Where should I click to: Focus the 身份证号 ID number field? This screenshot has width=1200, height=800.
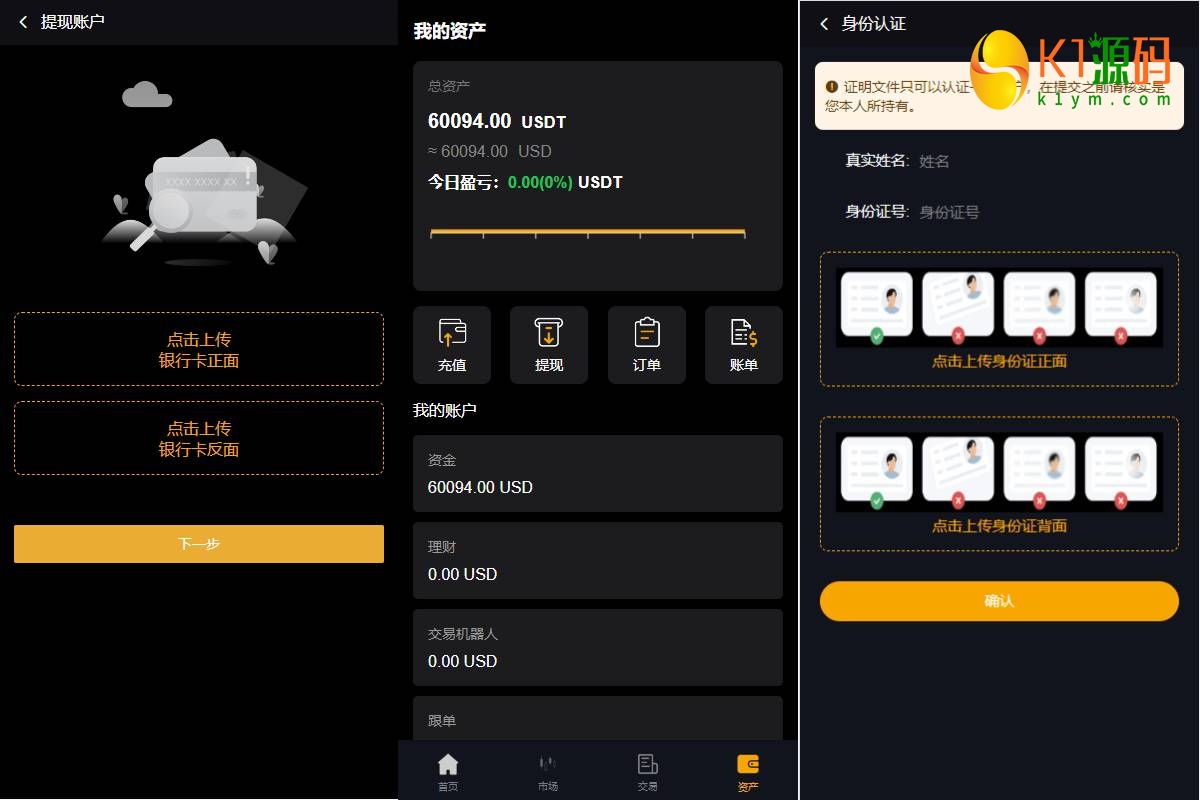[1040, 212]
